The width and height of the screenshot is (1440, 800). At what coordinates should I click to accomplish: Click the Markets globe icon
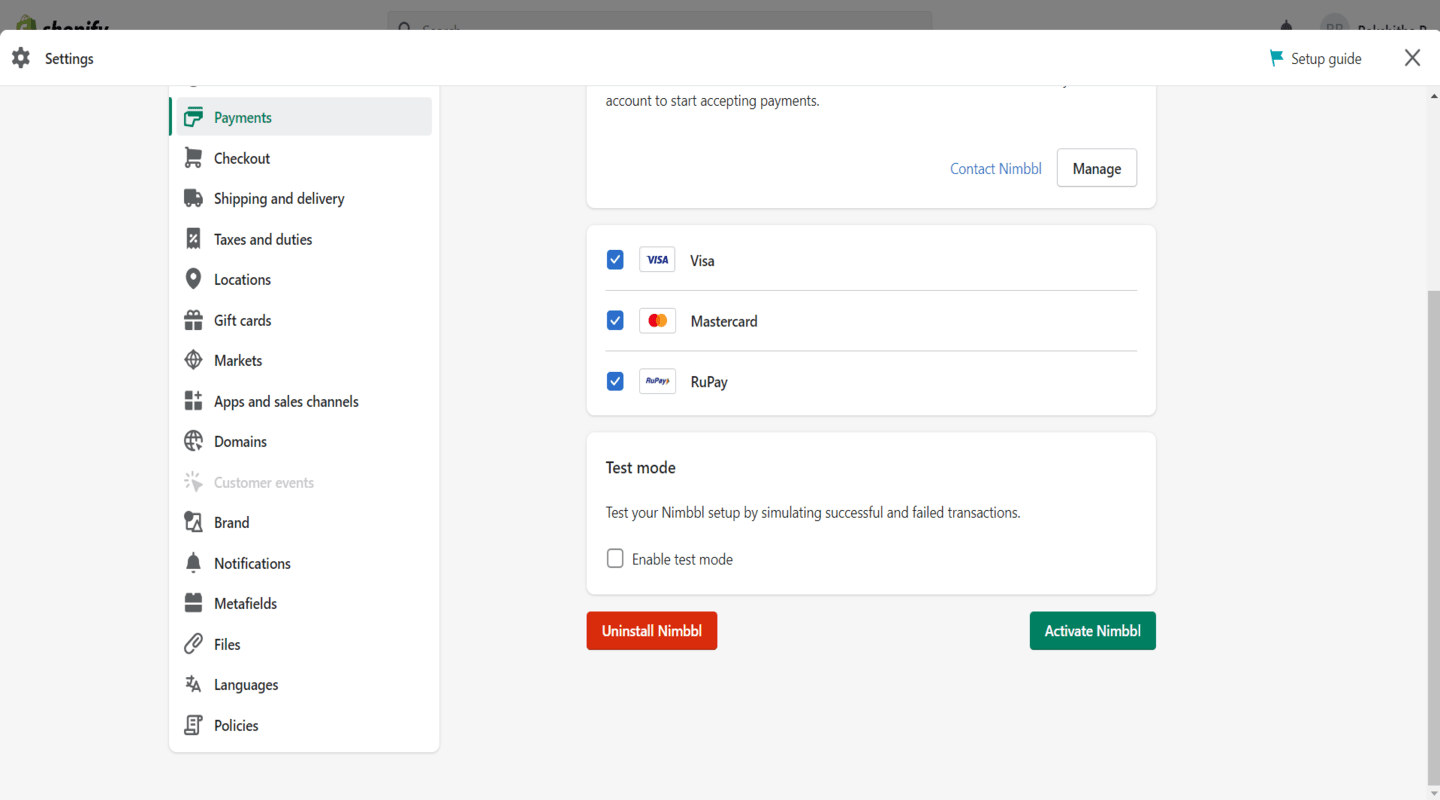[x=193, y=360]
